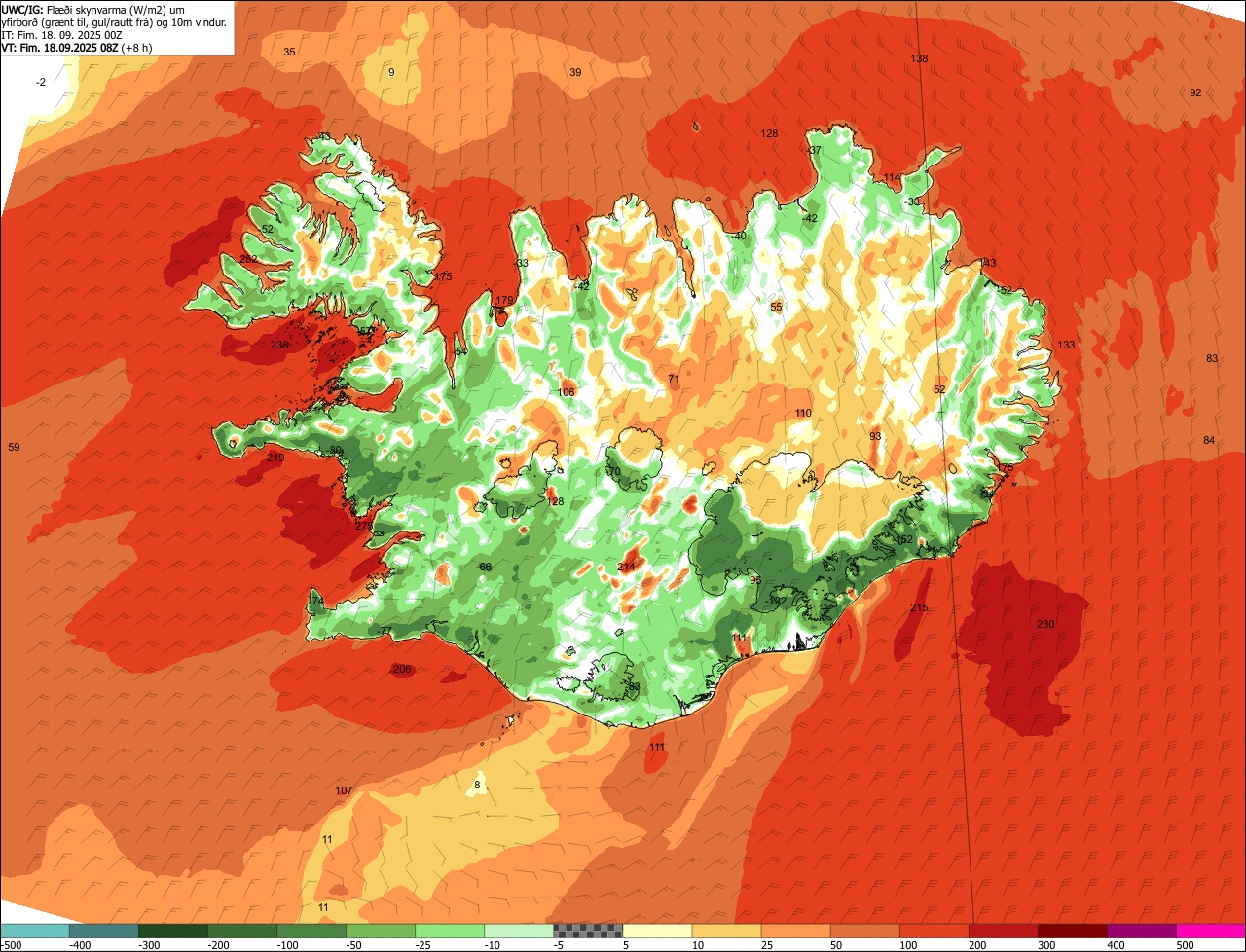Click the legend label '-25'

(x=424, y=944)
